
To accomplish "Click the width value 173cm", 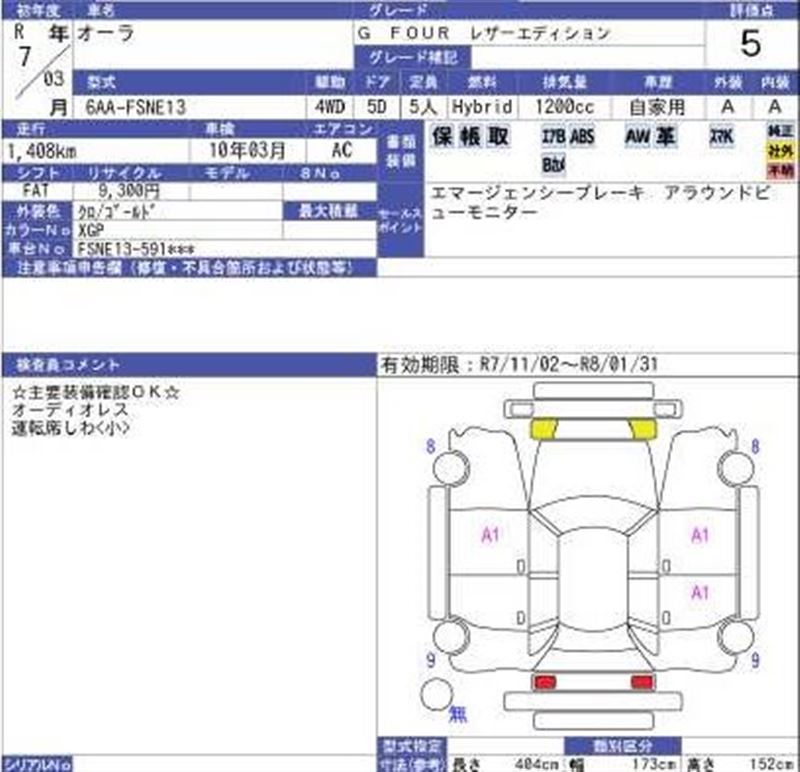I will click(655, 764).
